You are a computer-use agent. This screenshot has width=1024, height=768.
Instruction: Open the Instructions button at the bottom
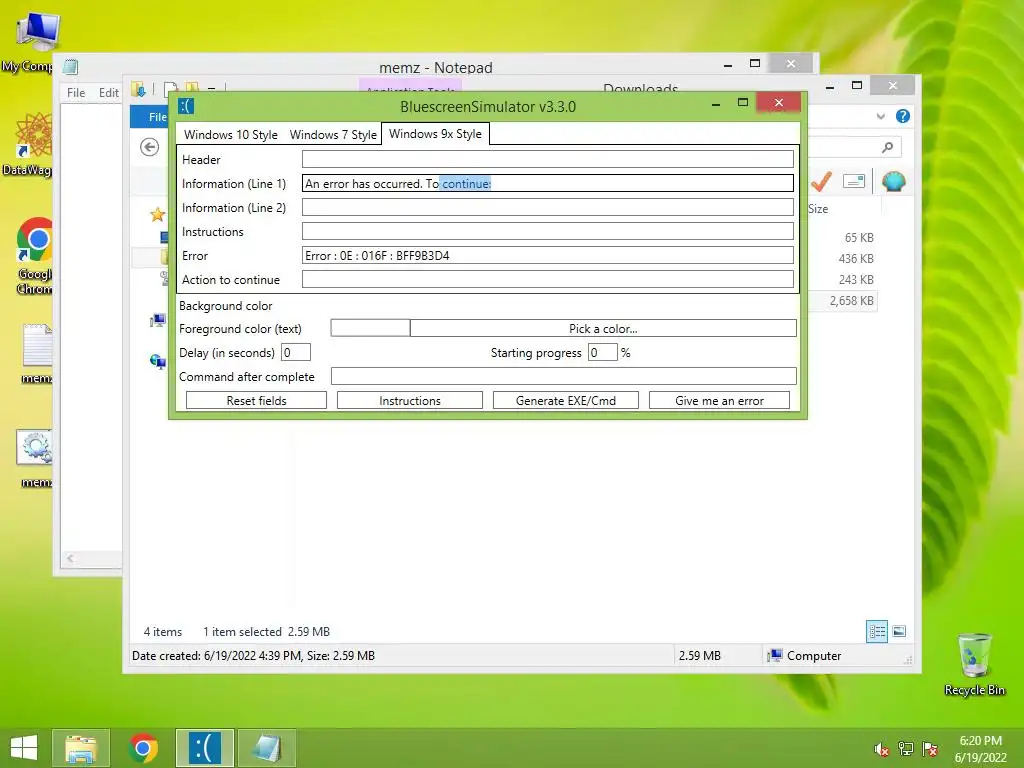point(409,400)
